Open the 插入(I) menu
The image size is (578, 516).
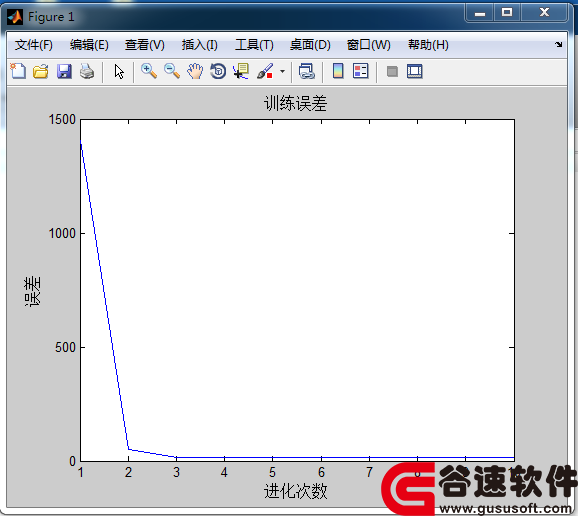tap(199, 45)
